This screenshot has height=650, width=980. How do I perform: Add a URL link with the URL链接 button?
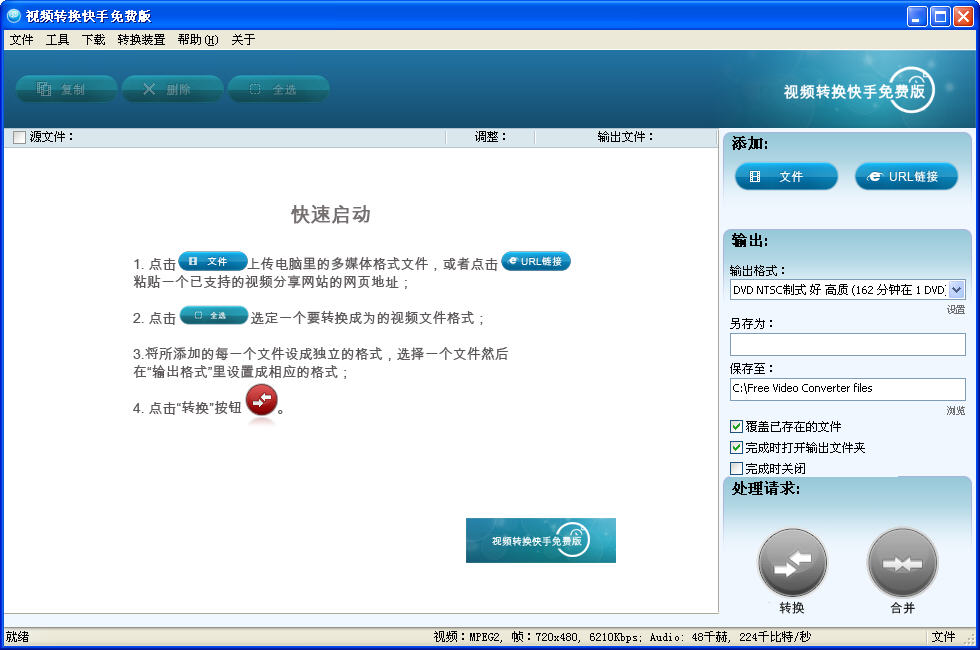coord(906,176)
